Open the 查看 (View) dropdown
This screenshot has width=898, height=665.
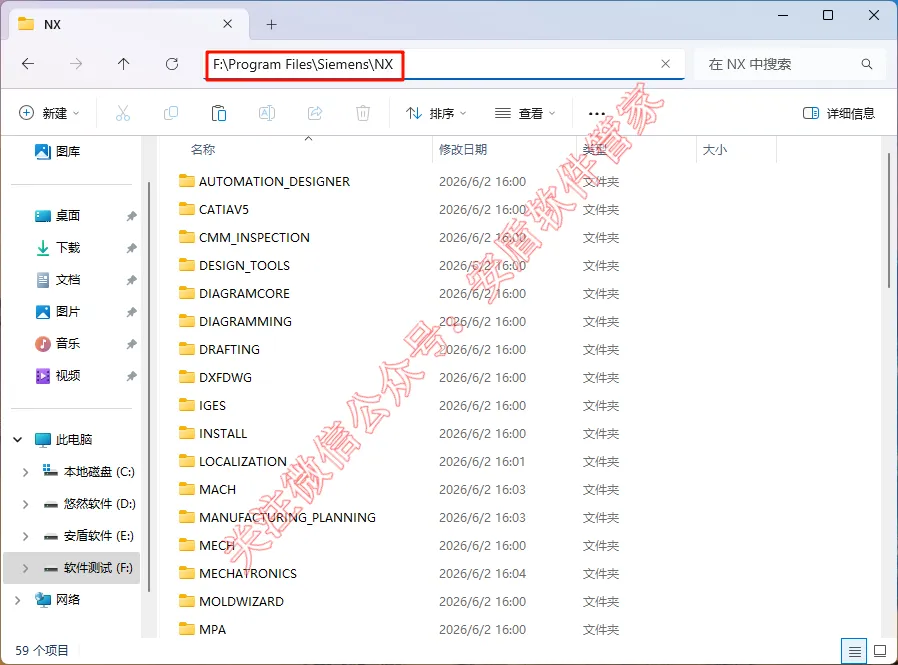click(x=525, y=113)
